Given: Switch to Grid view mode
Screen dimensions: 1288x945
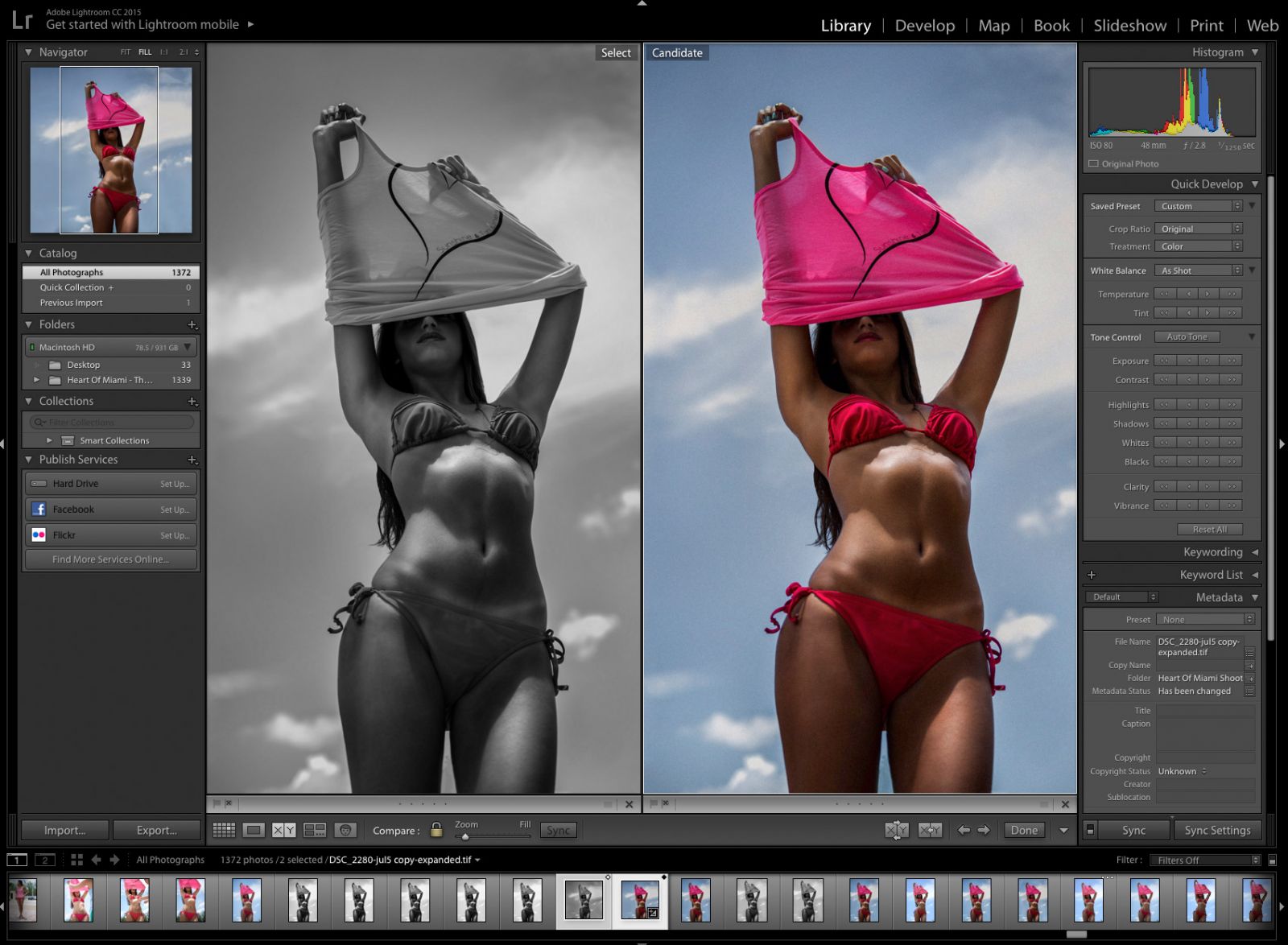Looking at the screenshot, I should [225, 830].
